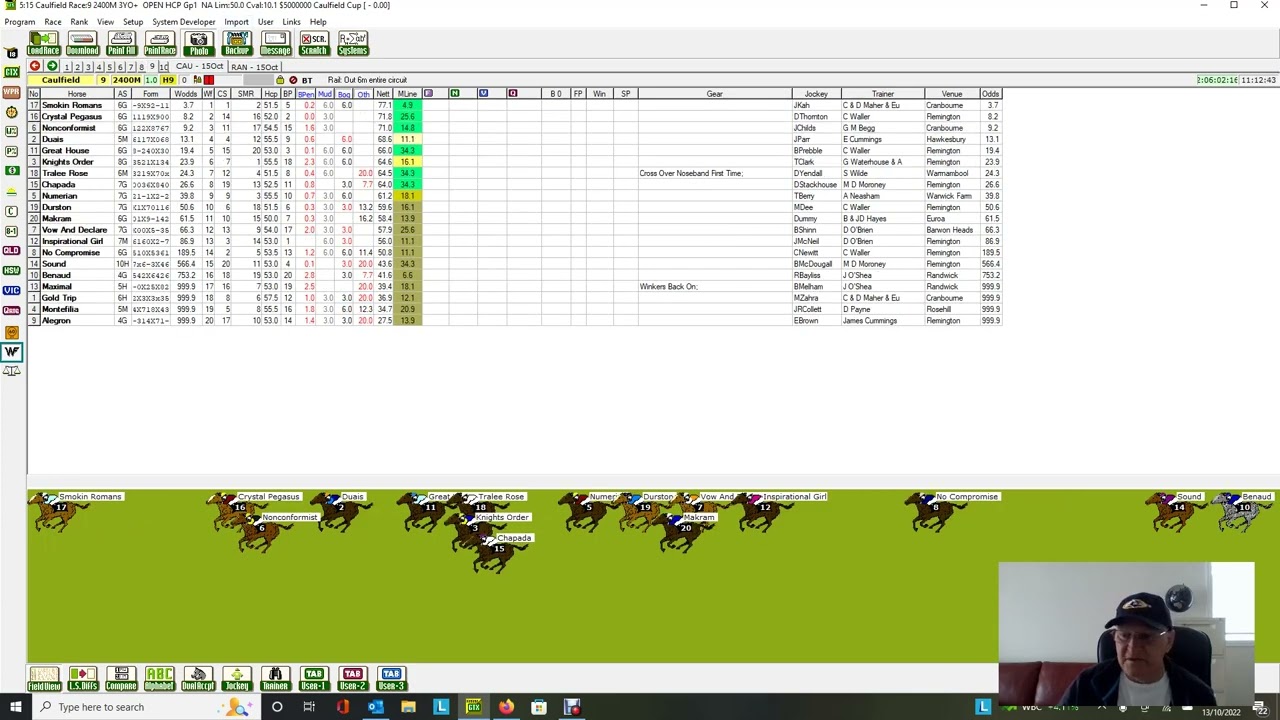
Task: Open the Program menu
Action: pos(19,21)
